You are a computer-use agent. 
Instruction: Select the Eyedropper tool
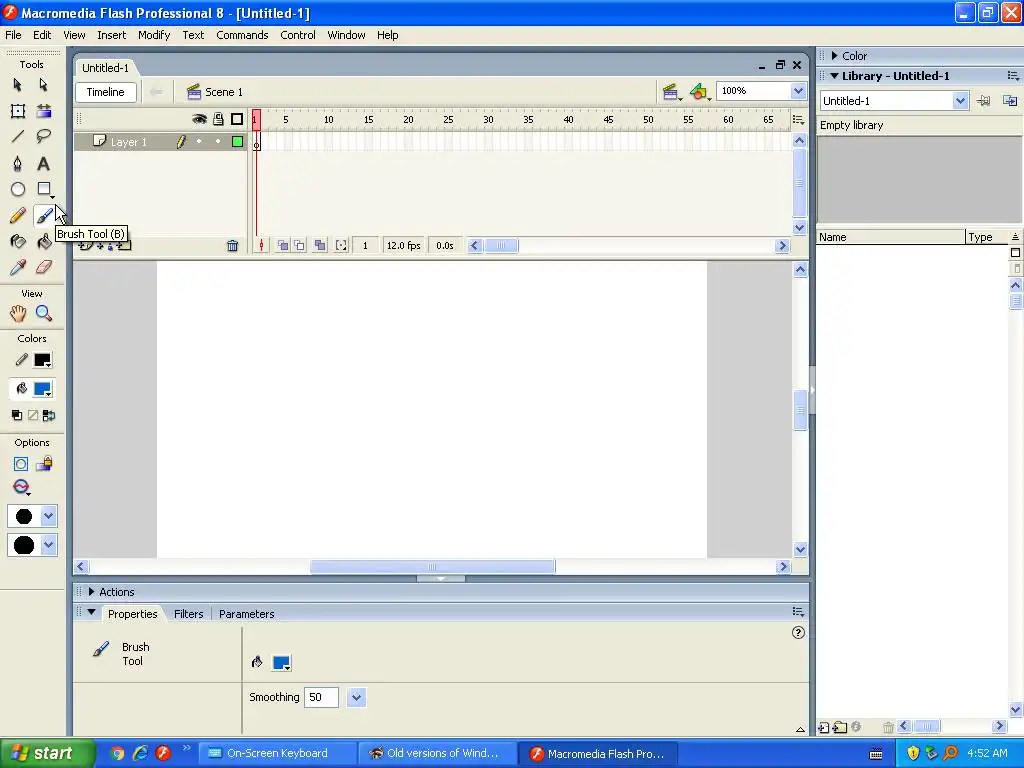(x=18, y=267)
